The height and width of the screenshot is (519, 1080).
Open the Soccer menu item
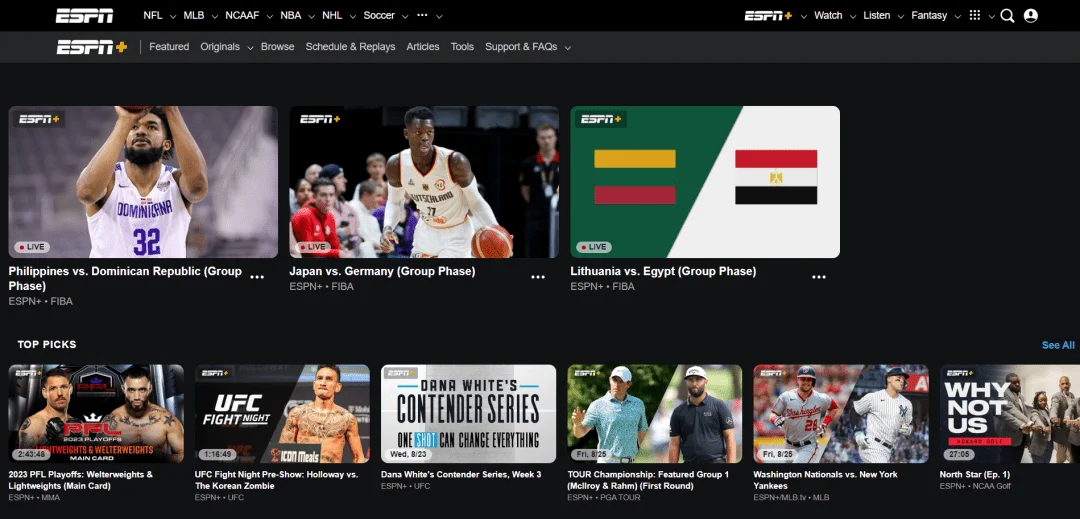click(379, 15)
